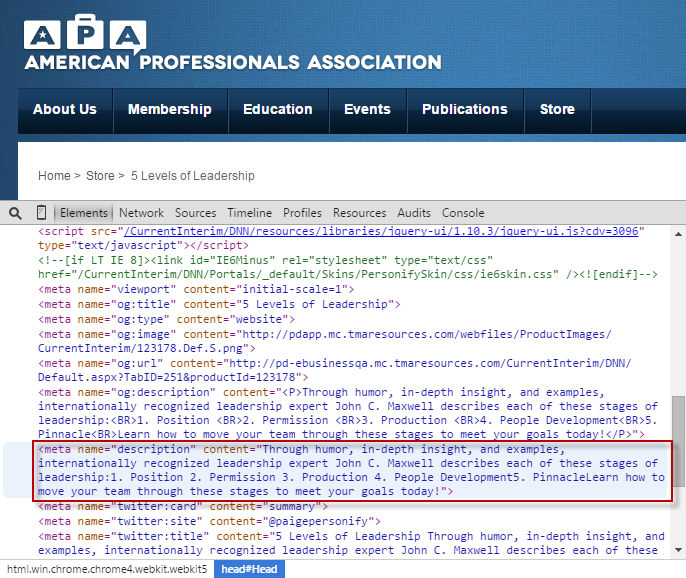Image resolution: width=686 pixels, height=578 pixels.
Task: Click the DevTools search magnifier icon
Action: [15, 213]
